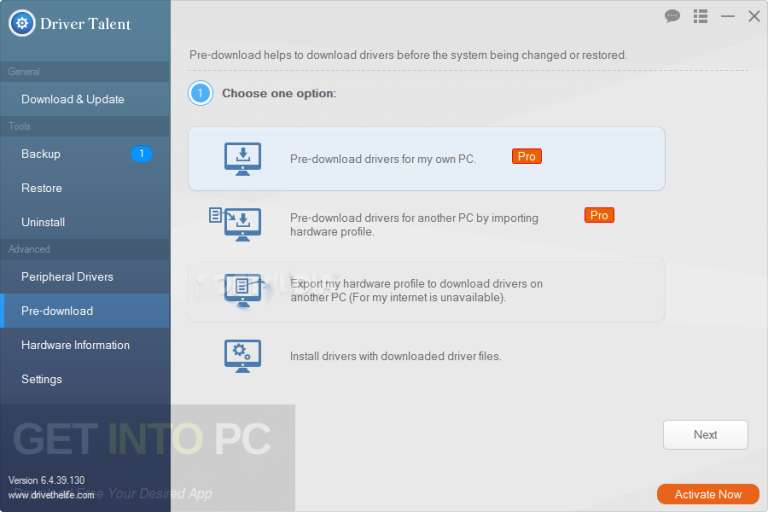Screen dimensions: 768x512
Task: Click the Version 6.4.39.130 text
Action: pos(47,480)
